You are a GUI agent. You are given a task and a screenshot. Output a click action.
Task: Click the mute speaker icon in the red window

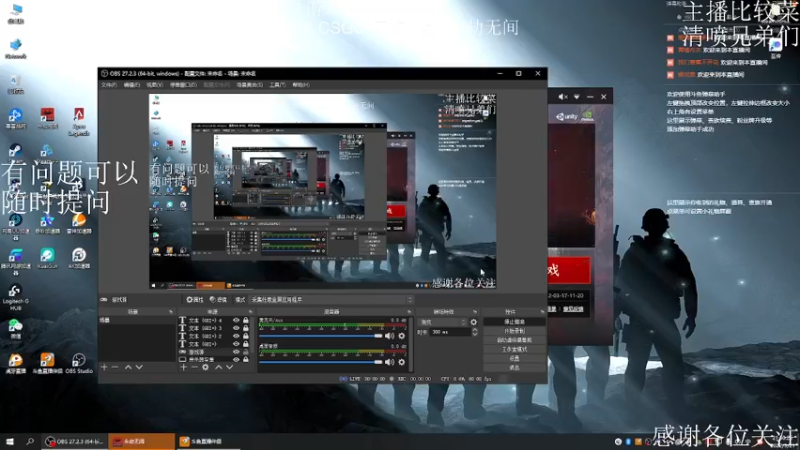tap(563, 96)
